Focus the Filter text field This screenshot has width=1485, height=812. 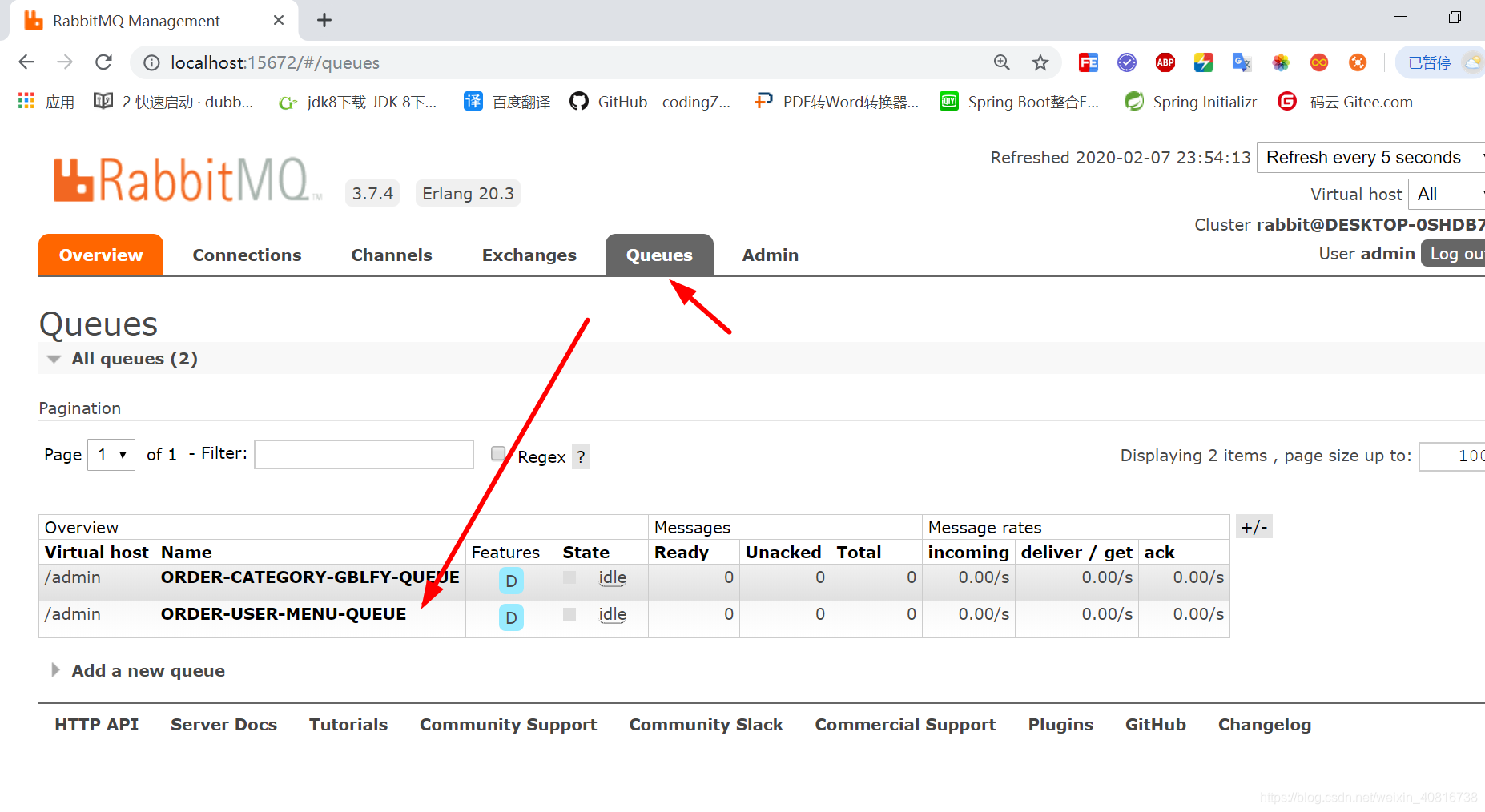pyautogui.click(x=364, y=455)
